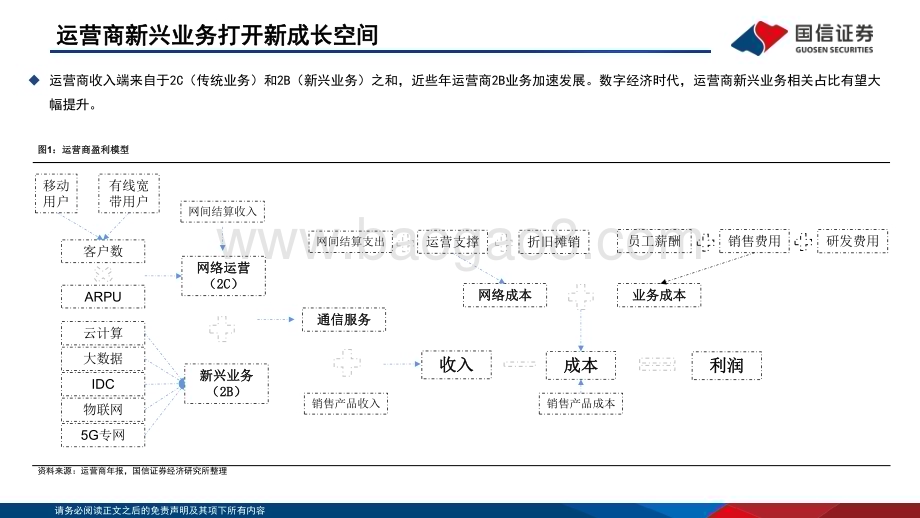Select the ARPU box
Viewport: 920px width, 518px height.
[103, 297]
